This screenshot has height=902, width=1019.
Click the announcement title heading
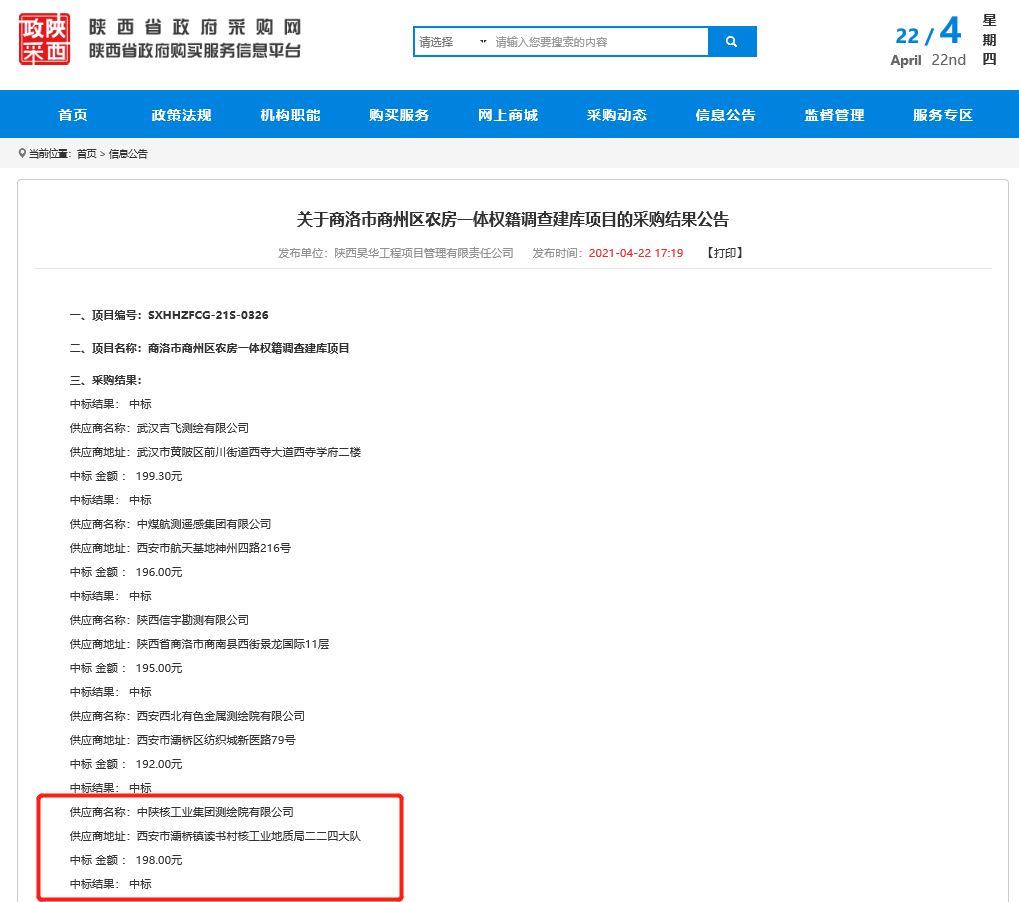pos(513,219)
